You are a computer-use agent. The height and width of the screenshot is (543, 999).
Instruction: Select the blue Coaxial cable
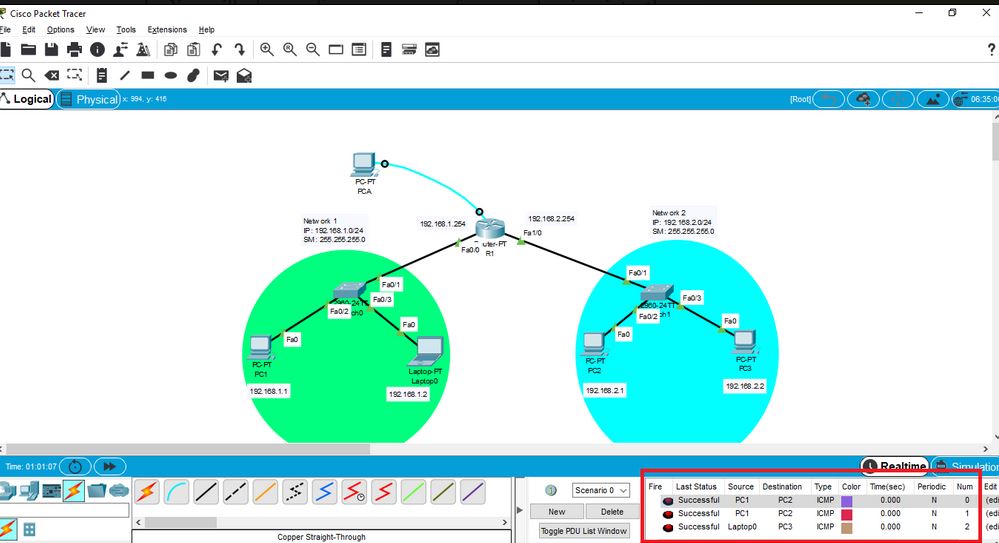[x=324, y=492]
